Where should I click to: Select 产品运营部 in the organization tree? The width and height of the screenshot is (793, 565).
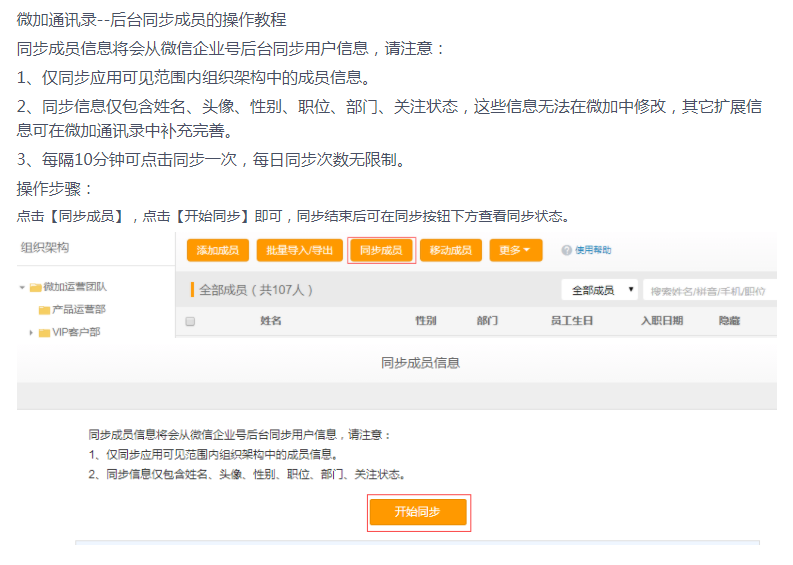pyautogui.click(x=79, y=309)
